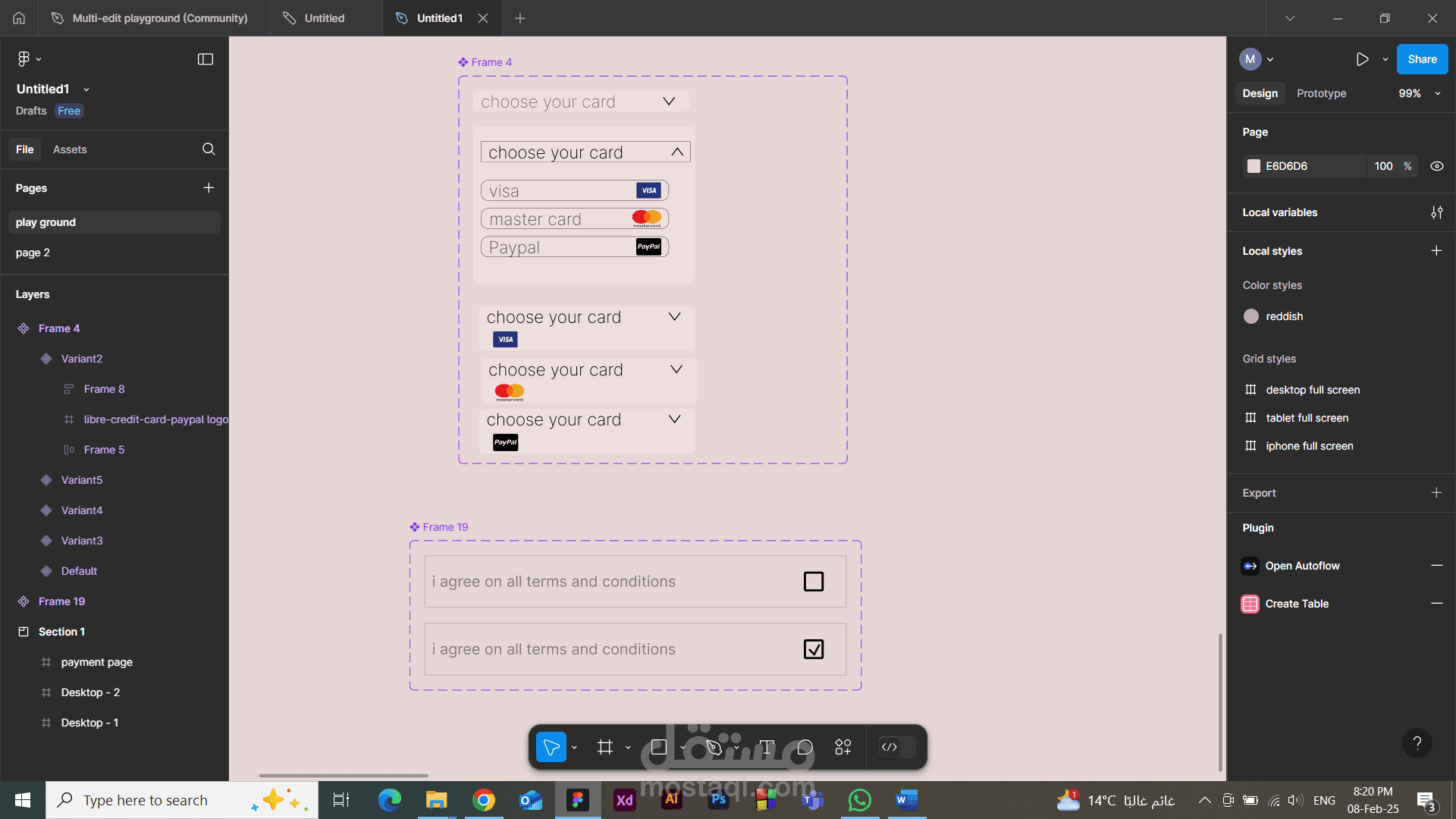Select the Comment tool in toolbar
Screen dimensions: 1456x819
pyautogui.click(x=805, y=748)
